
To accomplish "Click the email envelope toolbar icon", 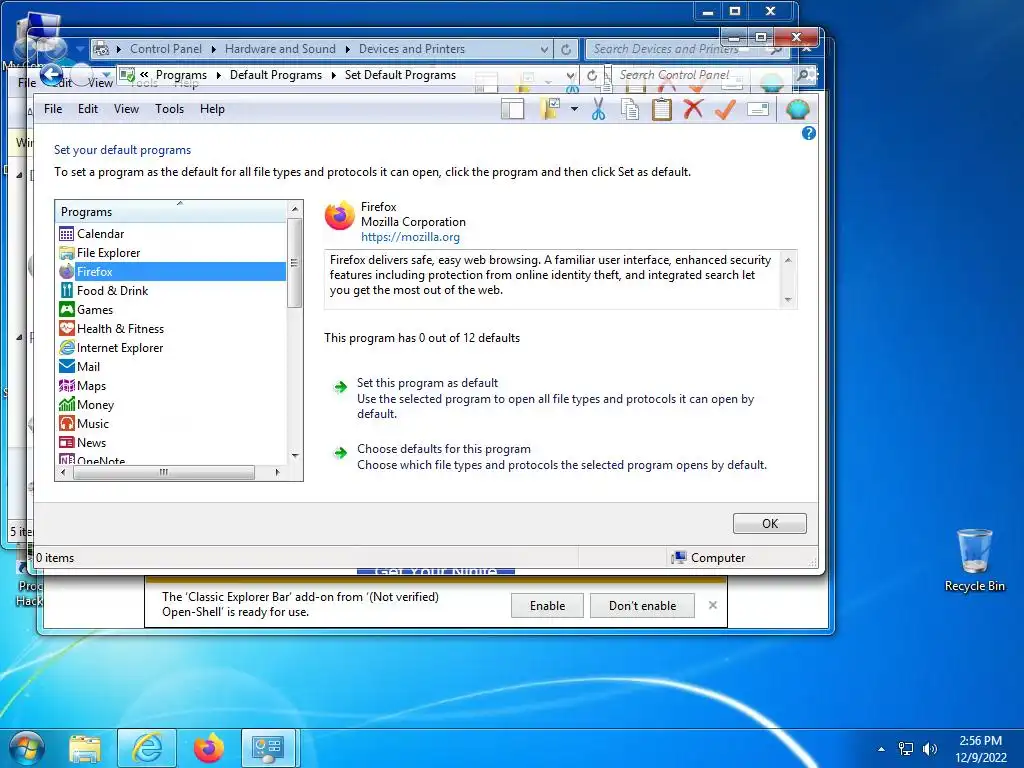I will [x=758, y=109].
